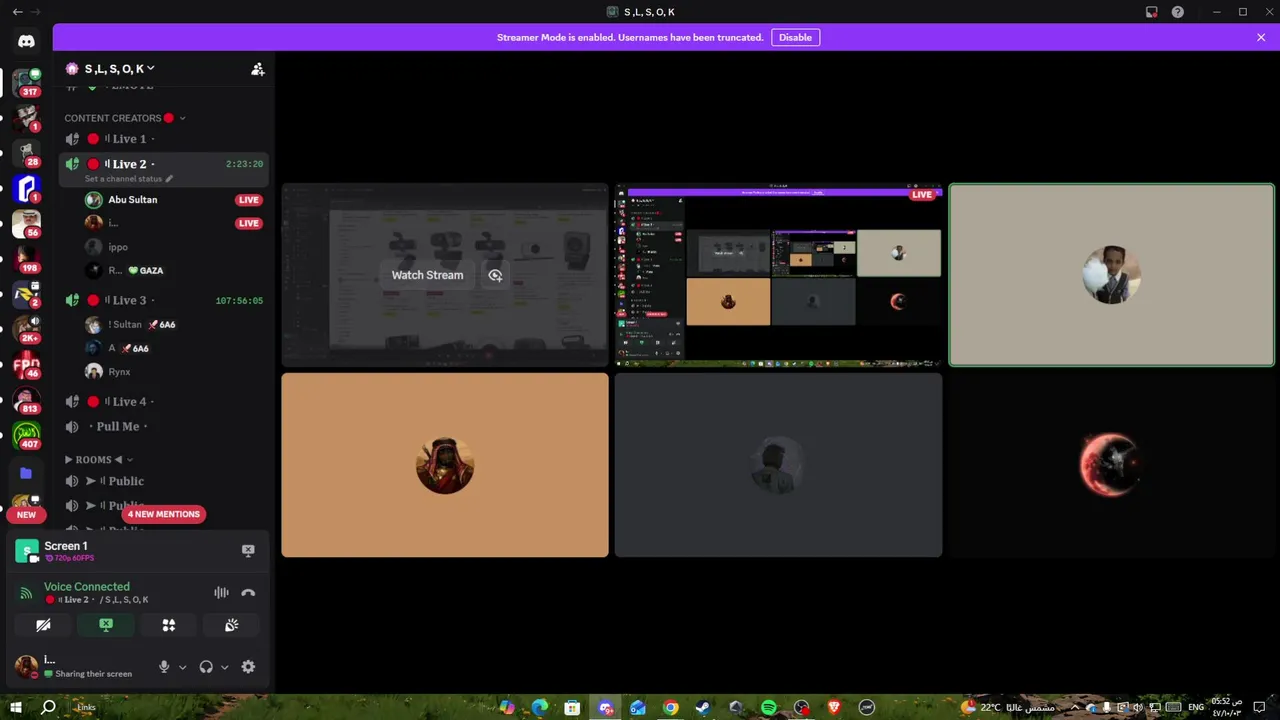
Task: Select the orange-background participant tile
Action: tap(445, 465)
